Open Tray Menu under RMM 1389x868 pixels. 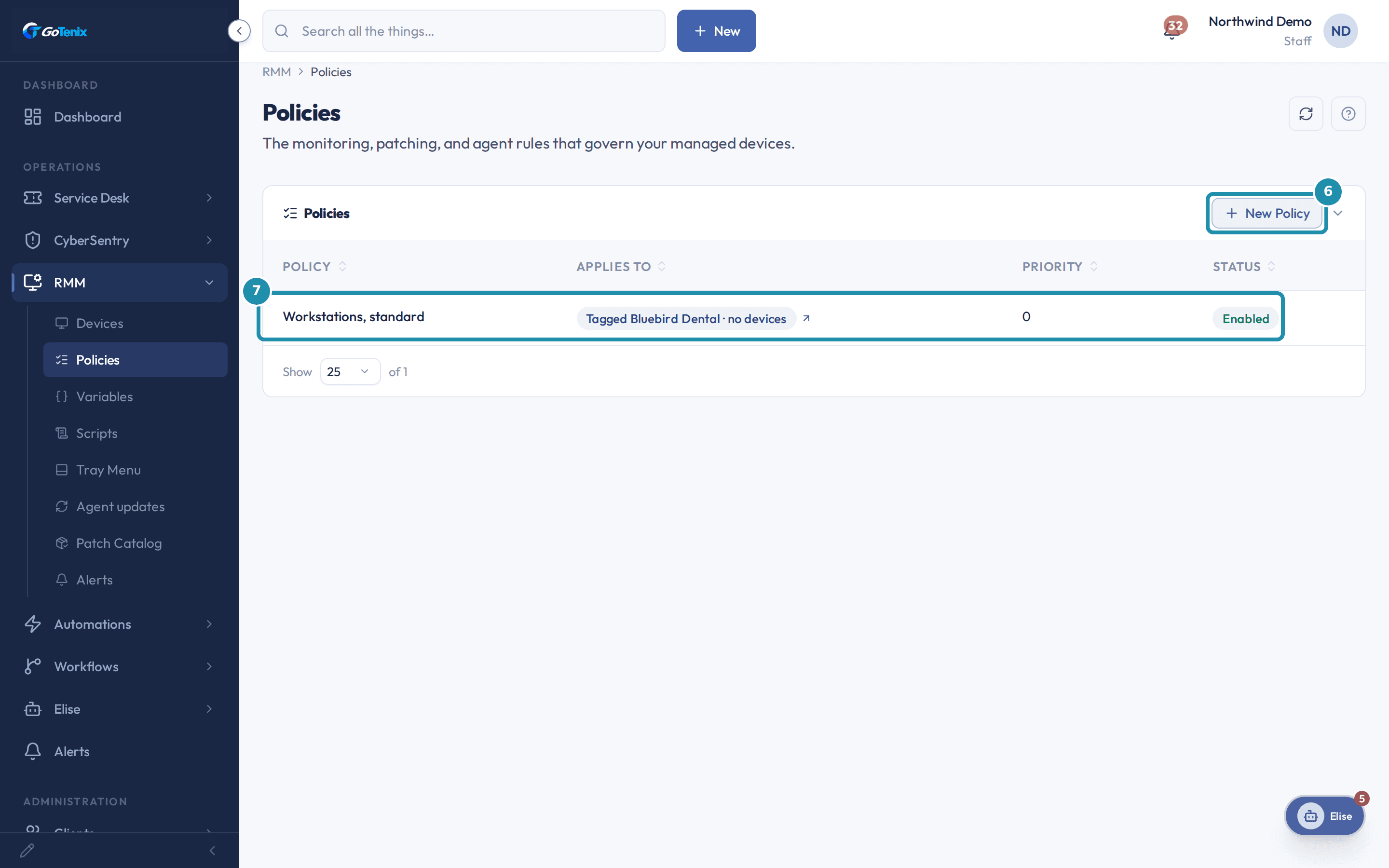point(136,470)
